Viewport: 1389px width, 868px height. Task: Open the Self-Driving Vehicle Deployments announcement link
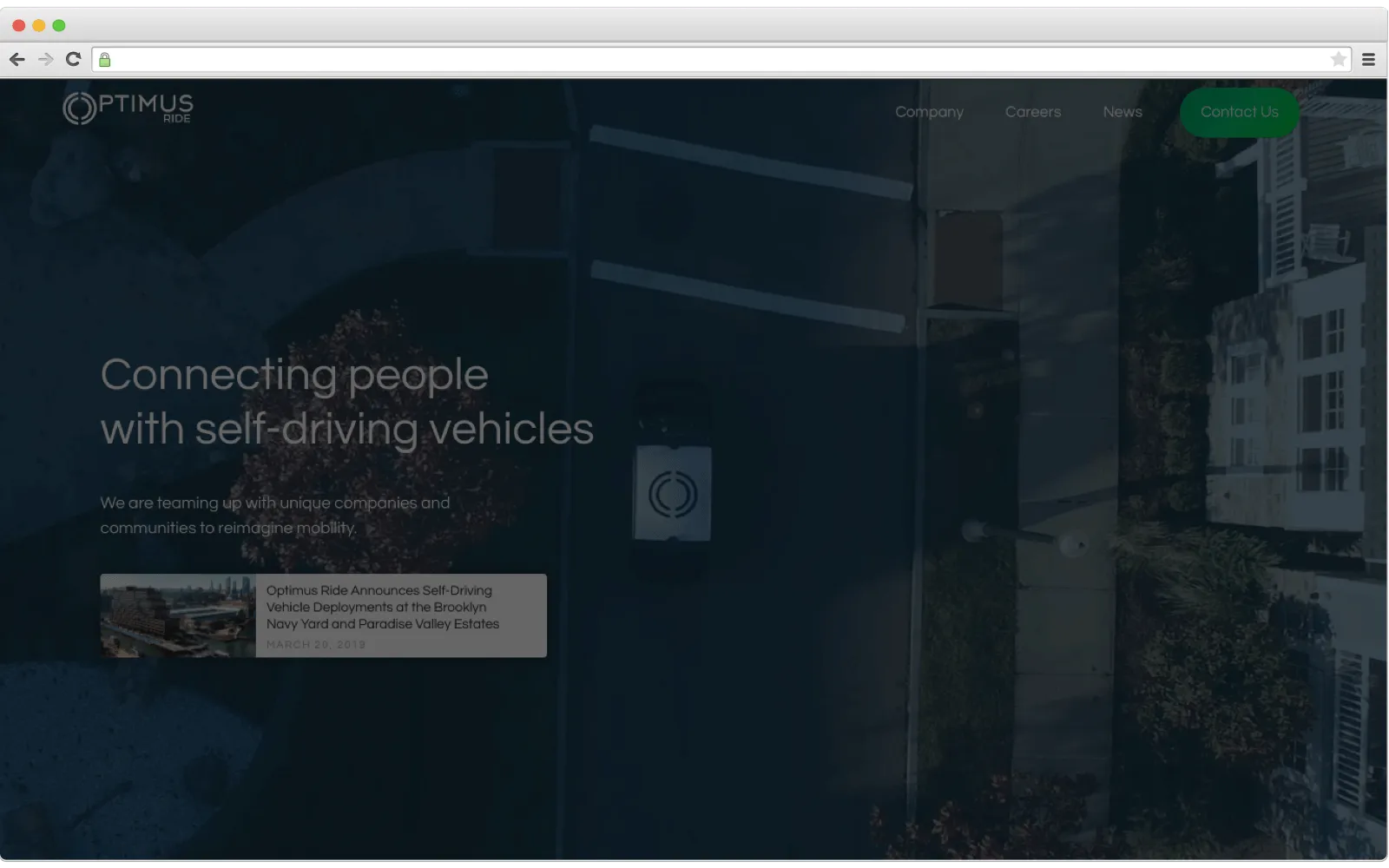coord(382,607)
